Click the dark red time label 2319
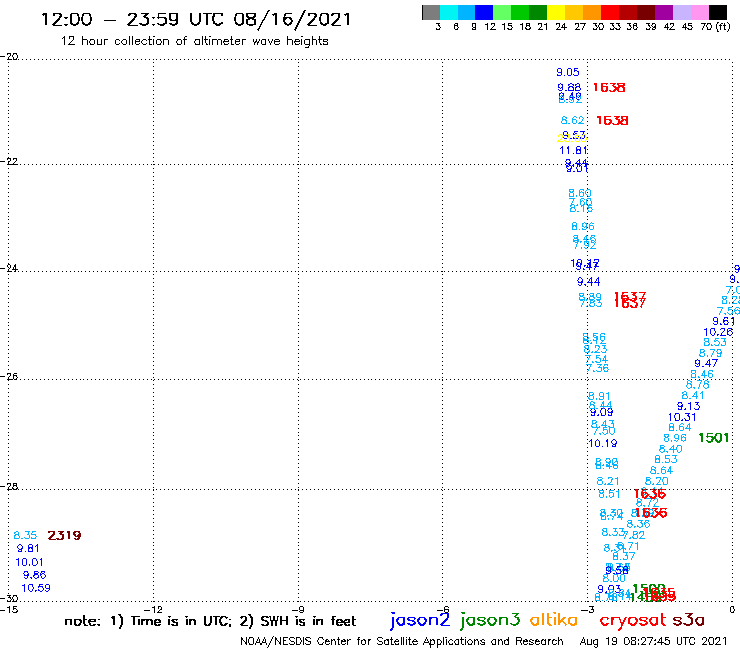Screen dimensions: 740x650 (65, 535)
